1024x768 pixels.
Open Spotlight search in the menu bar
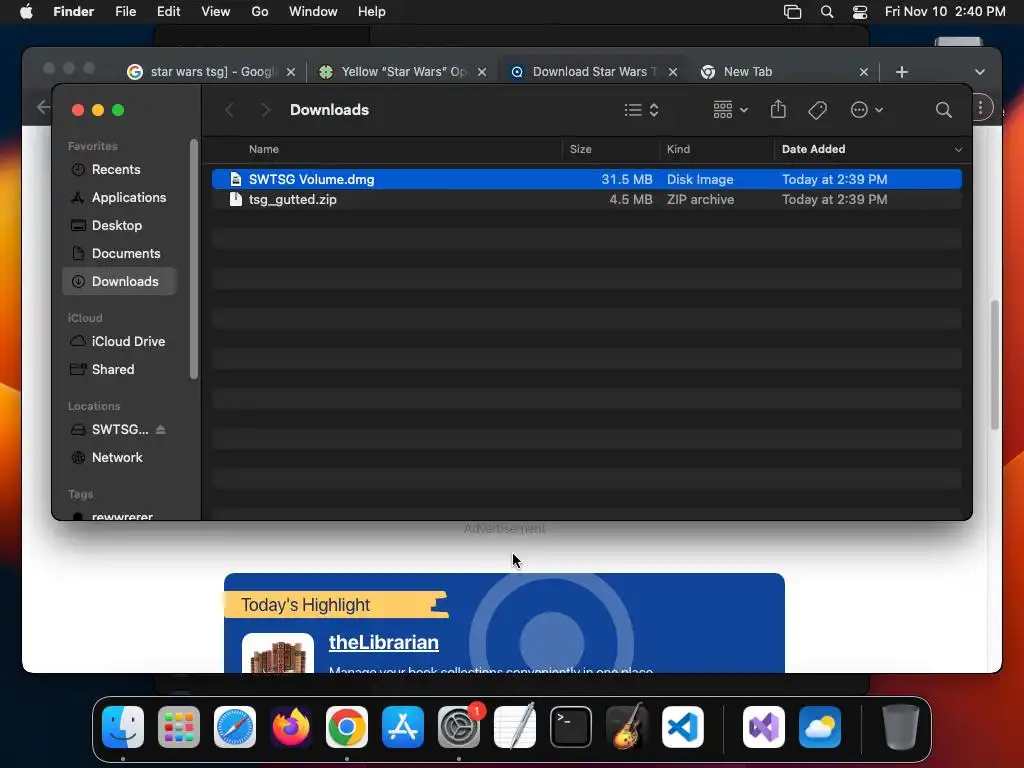[827, 12]
